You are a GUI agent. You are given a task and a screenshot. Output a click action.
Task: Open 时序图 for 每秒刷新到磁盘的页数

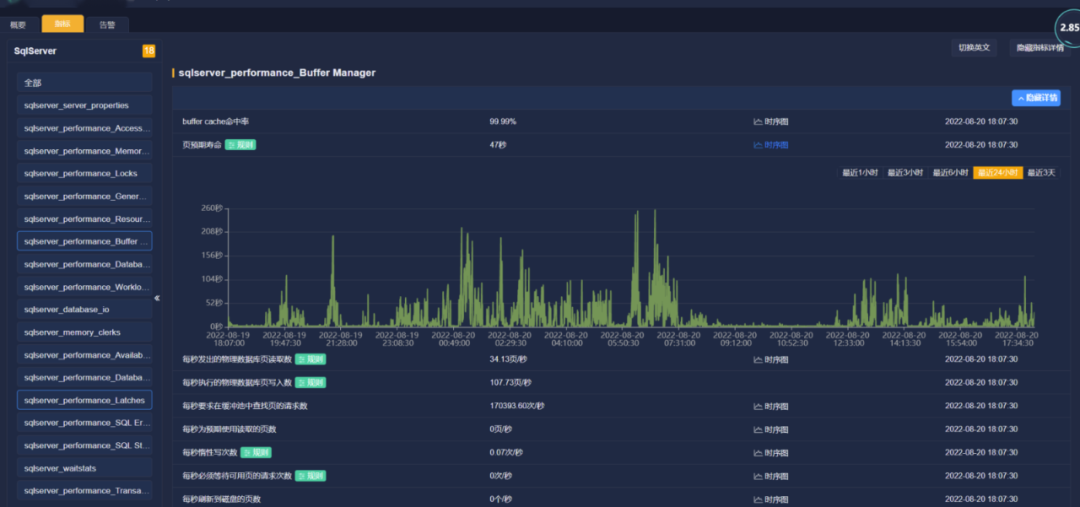[771, 499]
